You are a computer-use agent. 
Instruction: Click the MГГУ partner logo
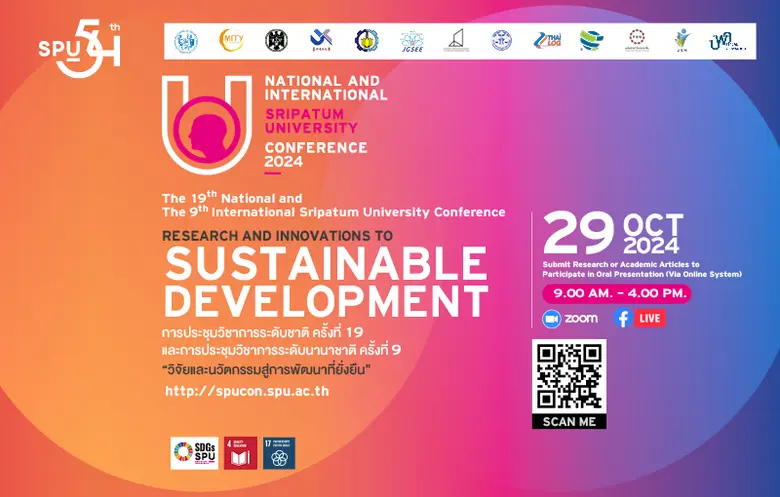[231, 40]
